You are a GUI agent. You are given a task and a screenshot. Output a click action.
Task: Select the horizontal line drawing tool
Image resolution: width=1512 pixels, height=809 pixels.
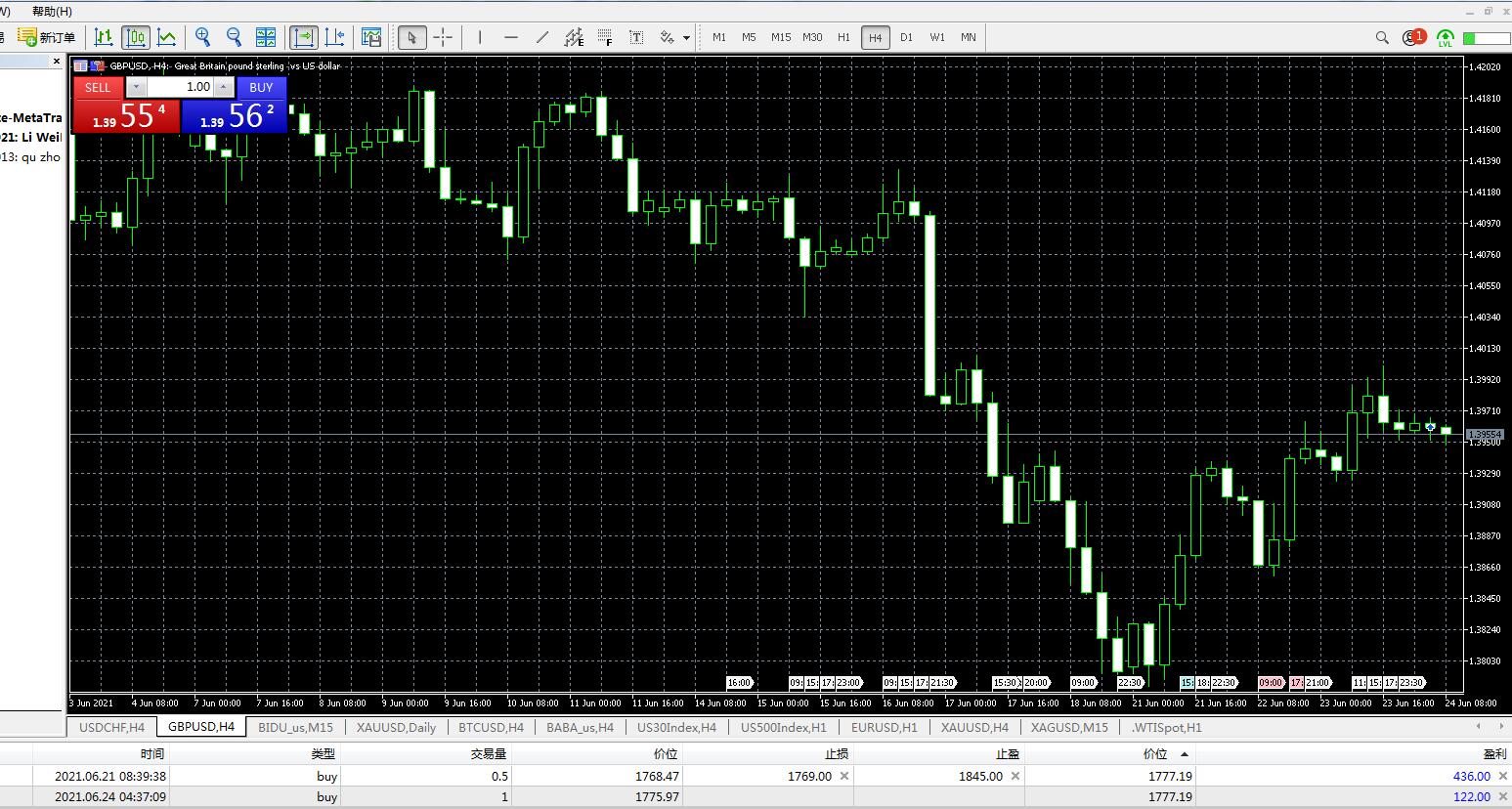(510, 37)
